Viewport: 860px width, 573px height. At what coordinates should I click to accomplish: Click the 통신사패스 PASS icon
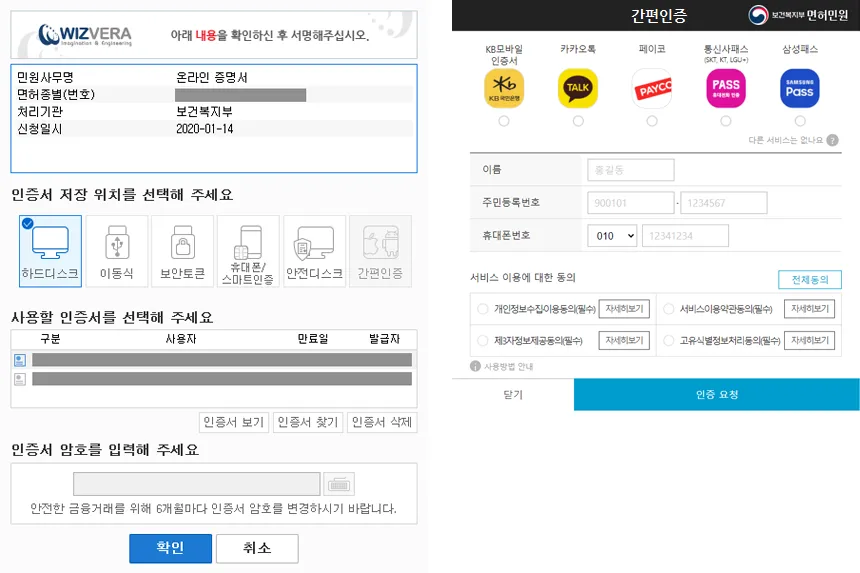(726, 89)
